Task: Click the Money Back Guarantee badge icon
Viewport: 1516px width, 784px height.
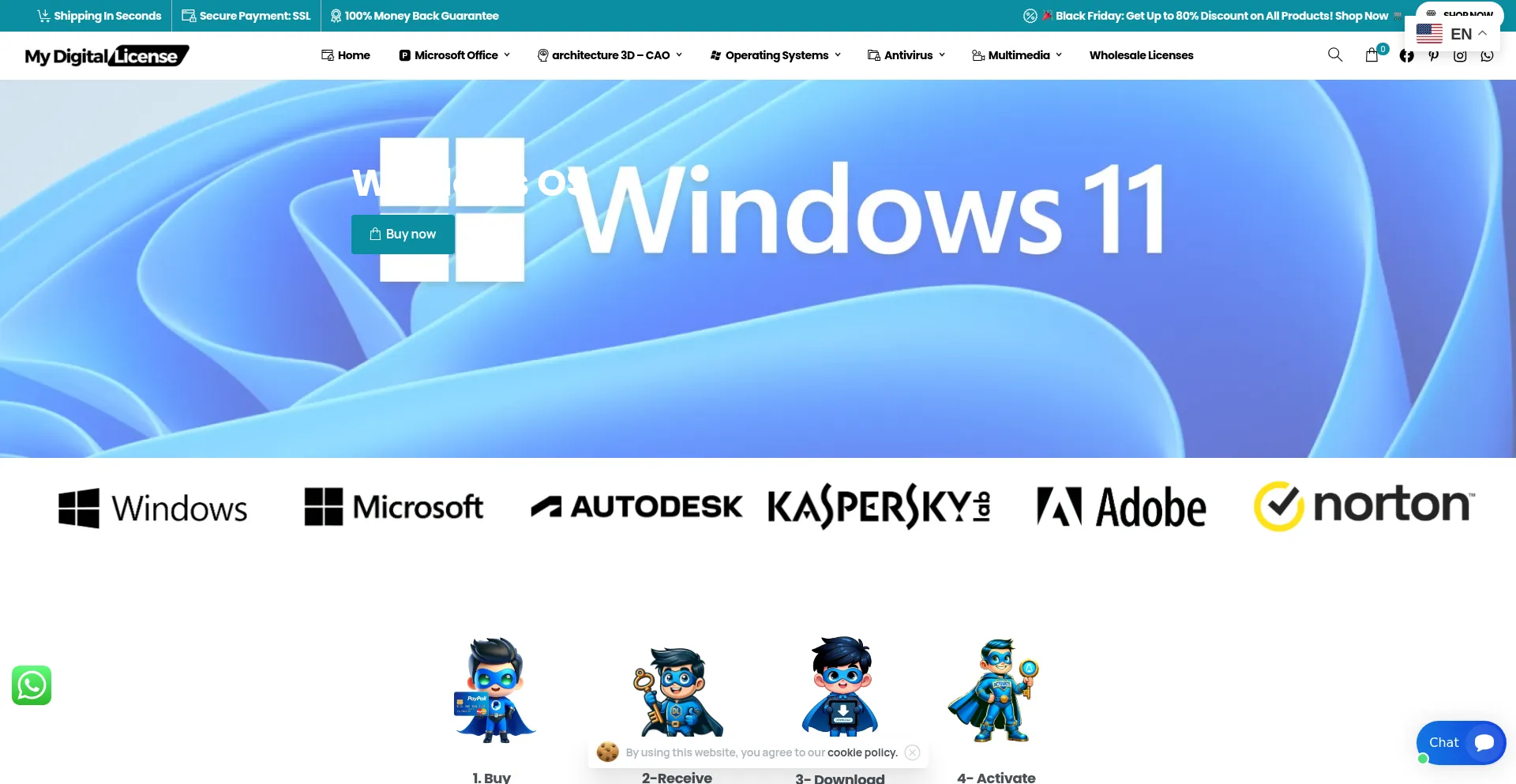Action: (336, 16)
